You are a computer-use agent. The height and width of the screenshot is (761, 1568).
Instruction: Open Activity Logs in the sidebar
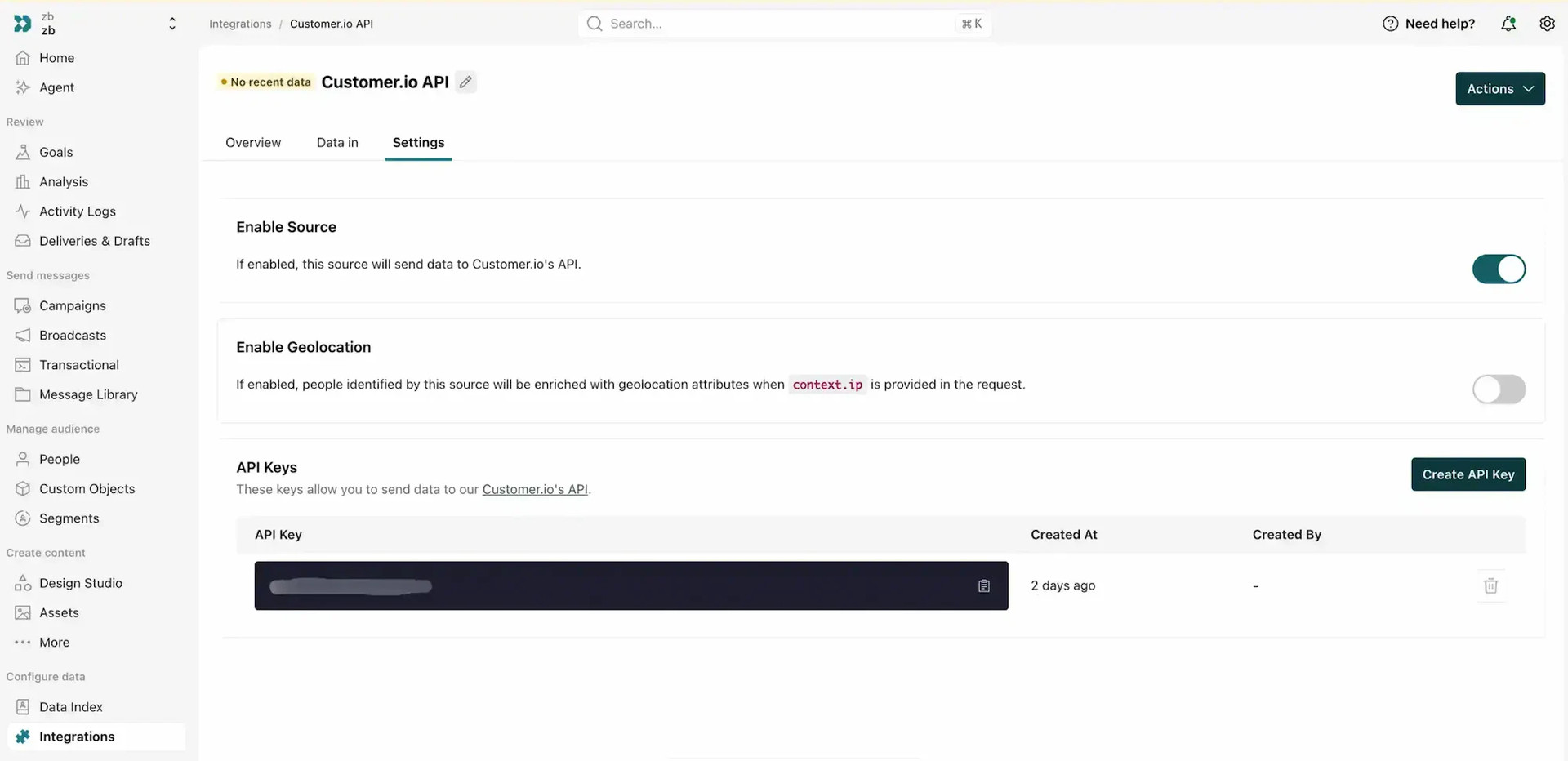point(96,211)
